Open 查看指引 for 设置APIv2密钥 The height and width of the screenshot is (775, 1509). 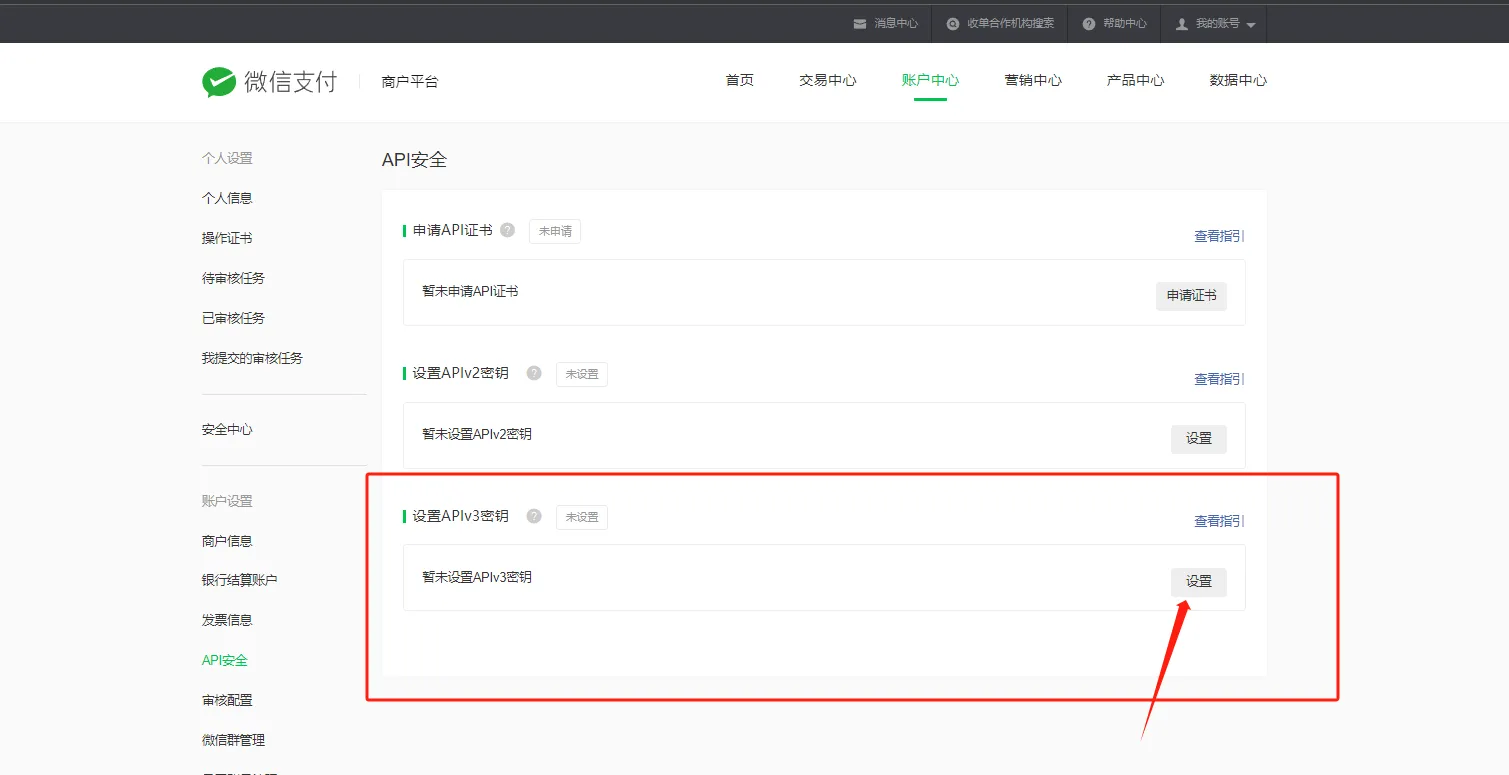click(x=1218, y=378)
